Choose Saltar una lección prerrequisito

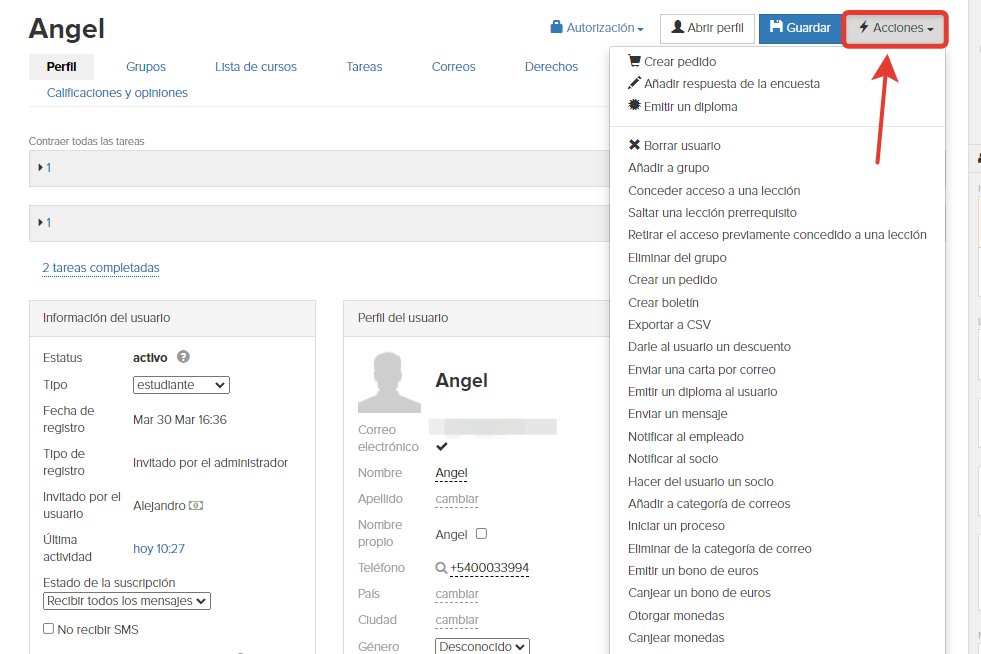712,213
